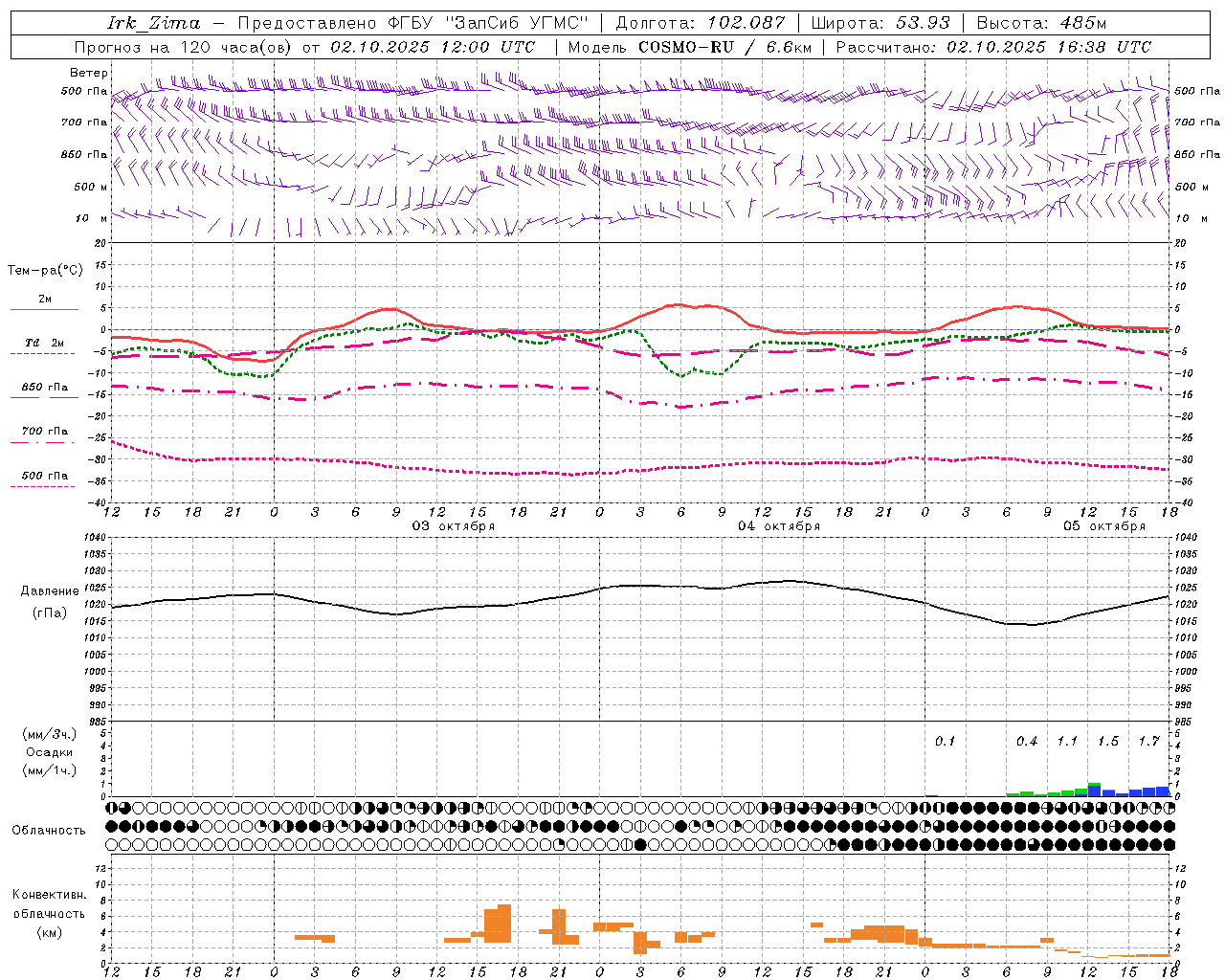Screen dimensions: 1225x980
Task: Click the Рассчитано: 02.10.2025 16:38 UTC timestamp
Action: pos(993,47)
